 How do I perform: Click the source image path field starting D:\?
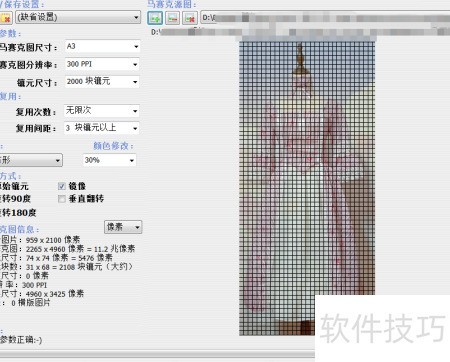pos(325,18)
